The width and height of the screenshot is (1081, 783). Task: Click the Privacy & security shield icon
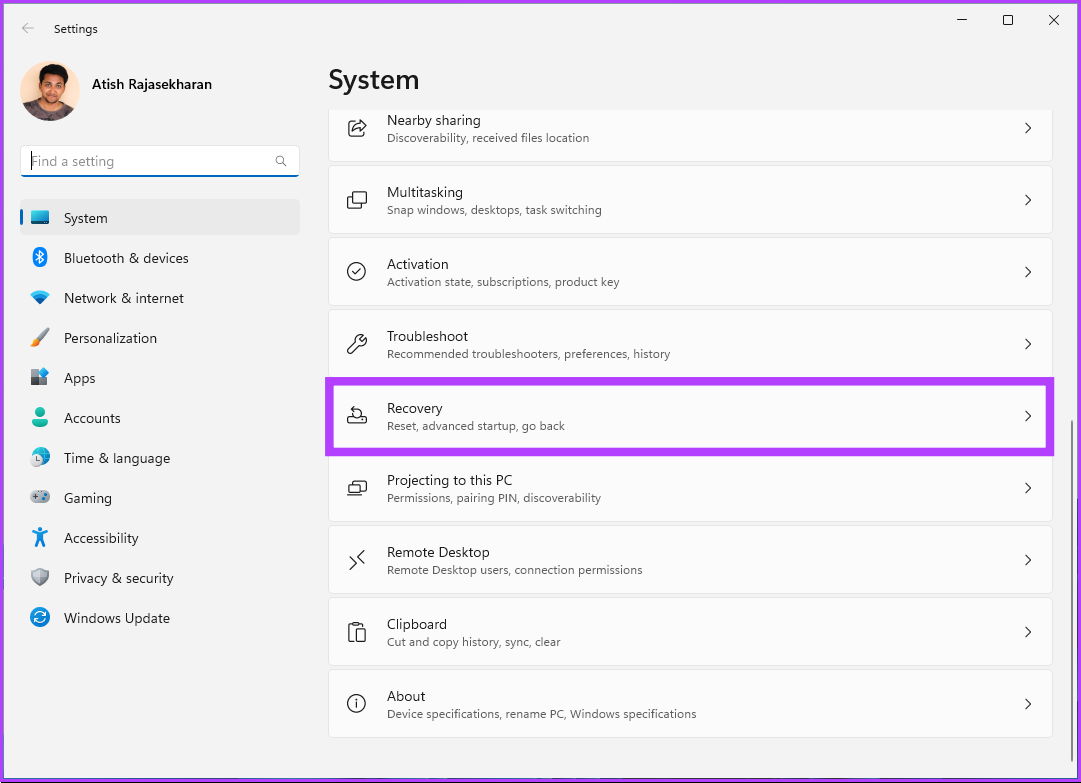pyautogui.click(x=40, y=578)
